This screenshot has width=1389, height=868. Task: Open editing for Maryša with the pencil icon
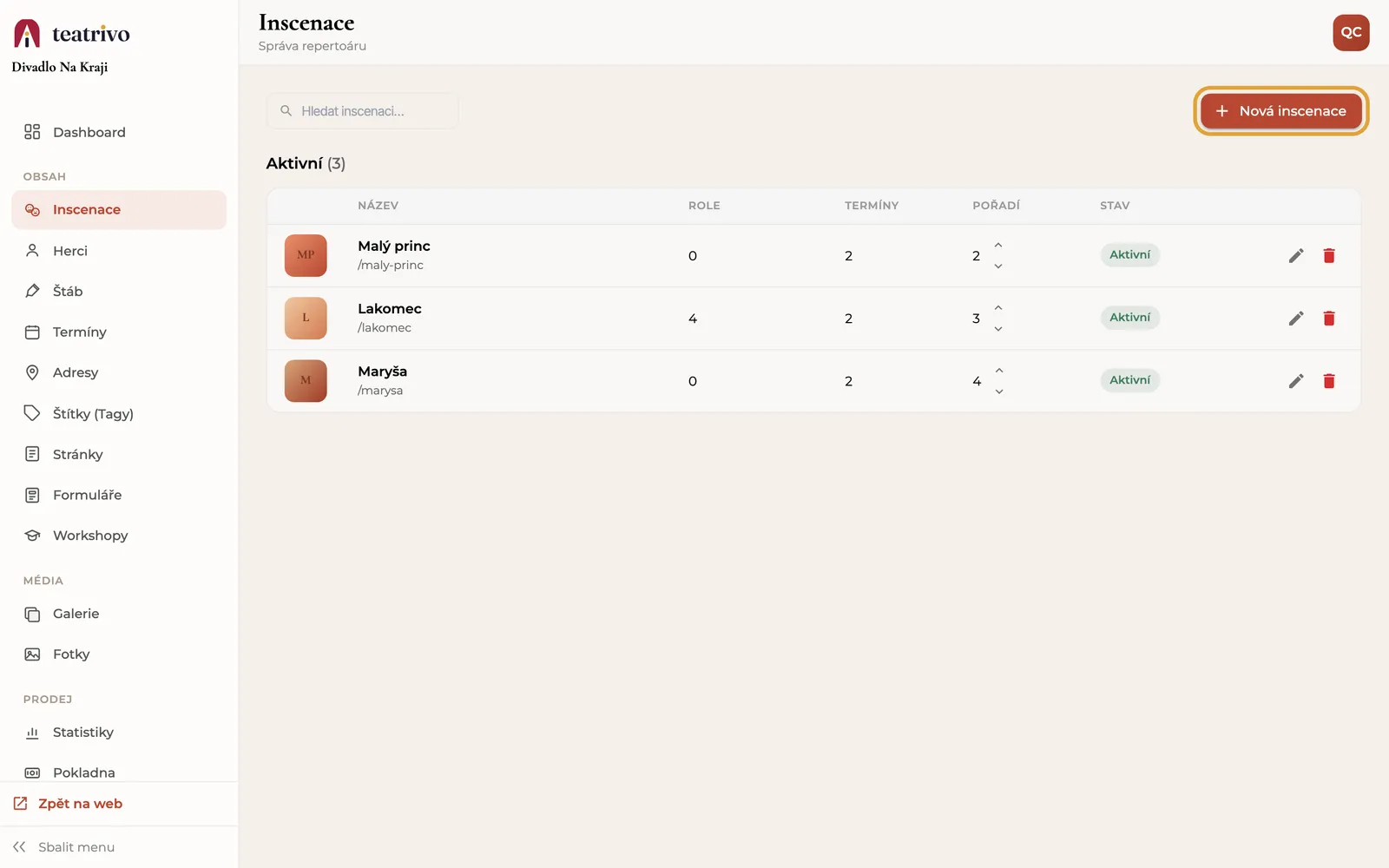tap(1296, 380)
